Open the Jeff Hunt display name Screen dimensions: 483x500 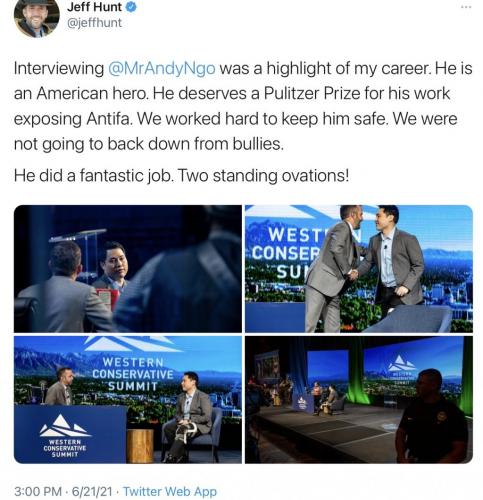[x=94, y=7]
